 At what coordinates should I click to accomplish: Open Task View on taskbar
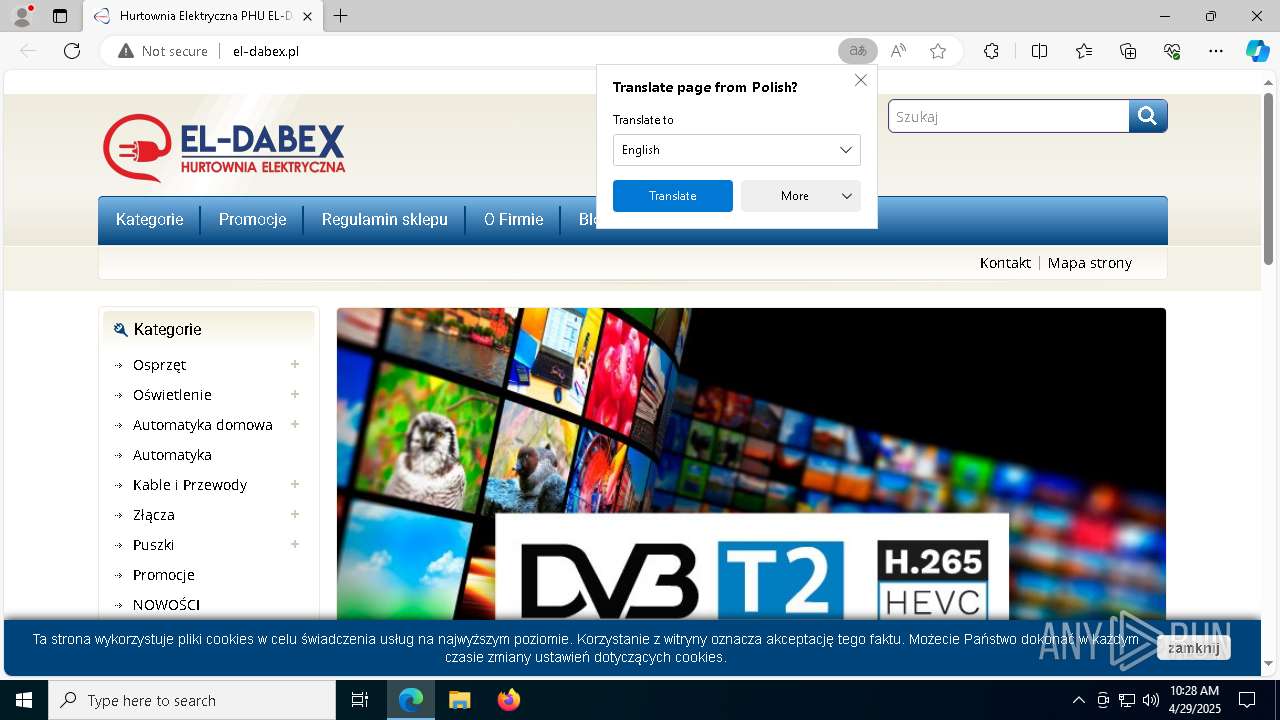pyautogui.click(x=360, y=700)
